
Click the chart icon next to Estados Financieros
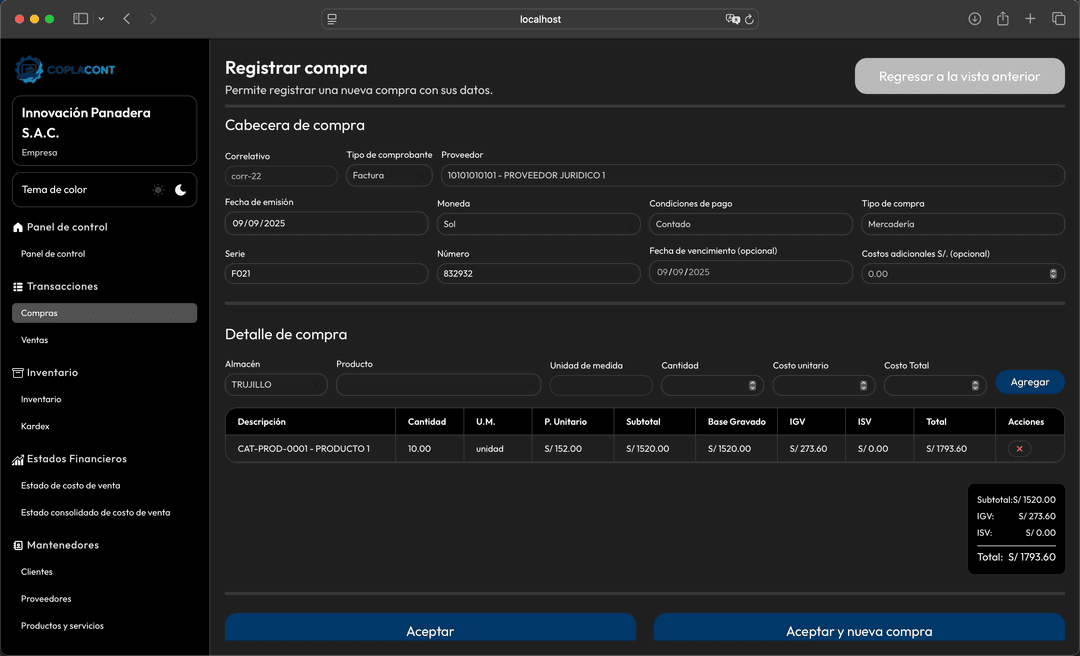pyautogui.click(x=16, y=459)
